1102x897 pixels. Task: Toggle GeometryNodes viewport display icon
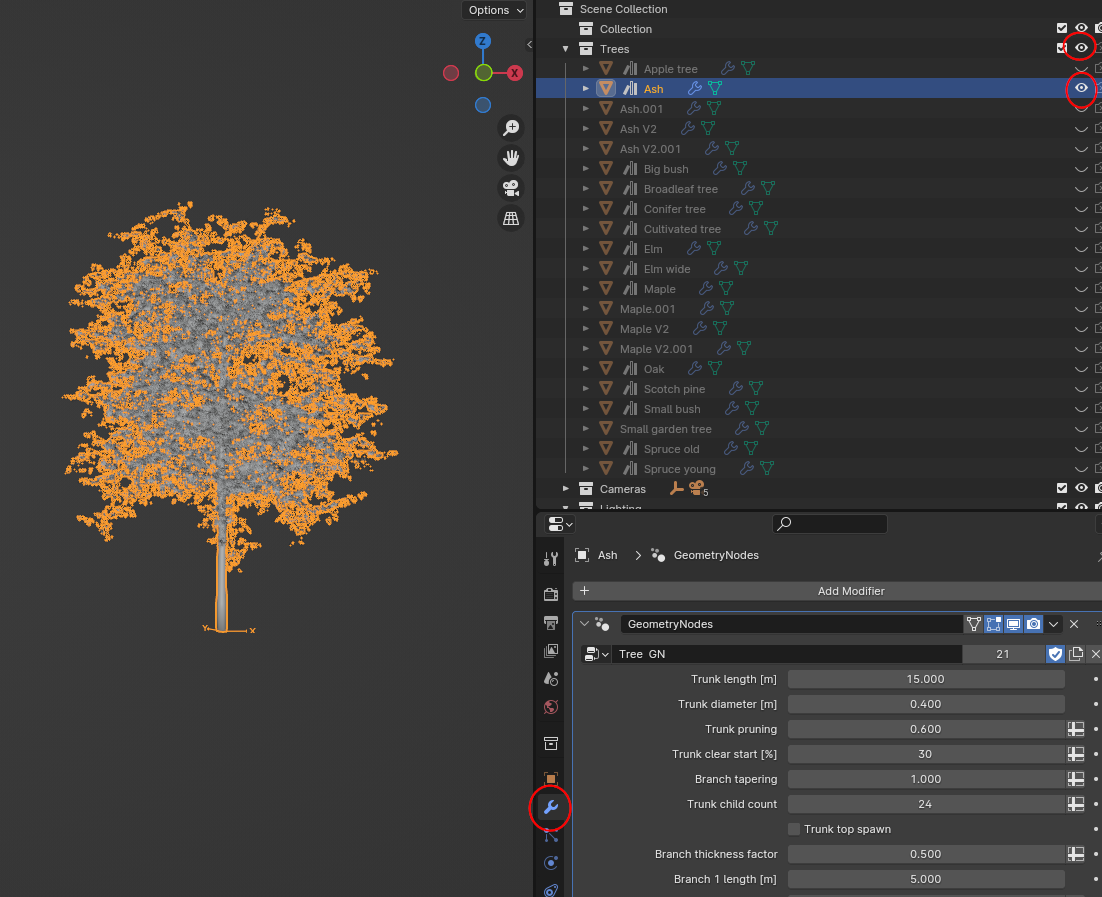pyautogui.click(x=1013, y=624)
